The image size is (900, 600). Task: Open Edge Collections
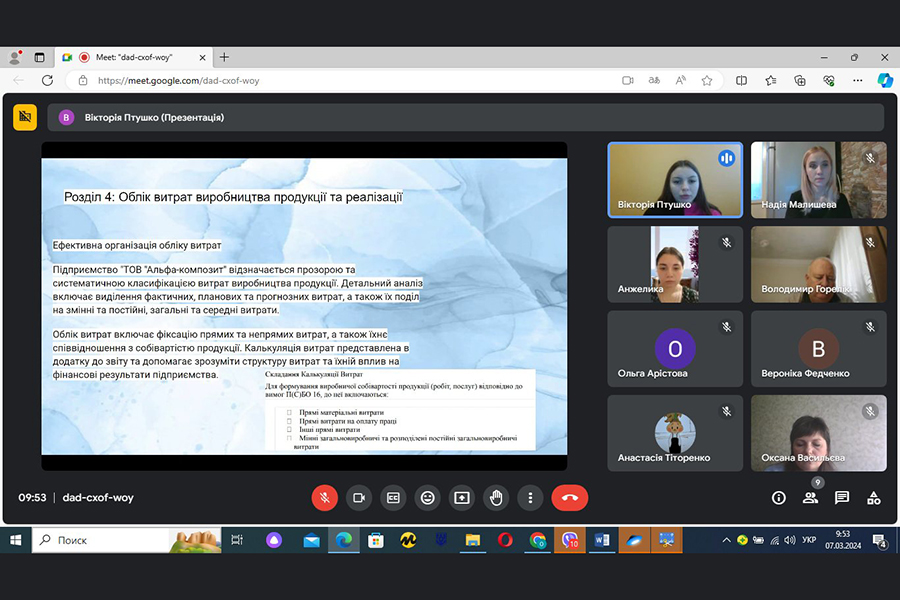[800, 80]
